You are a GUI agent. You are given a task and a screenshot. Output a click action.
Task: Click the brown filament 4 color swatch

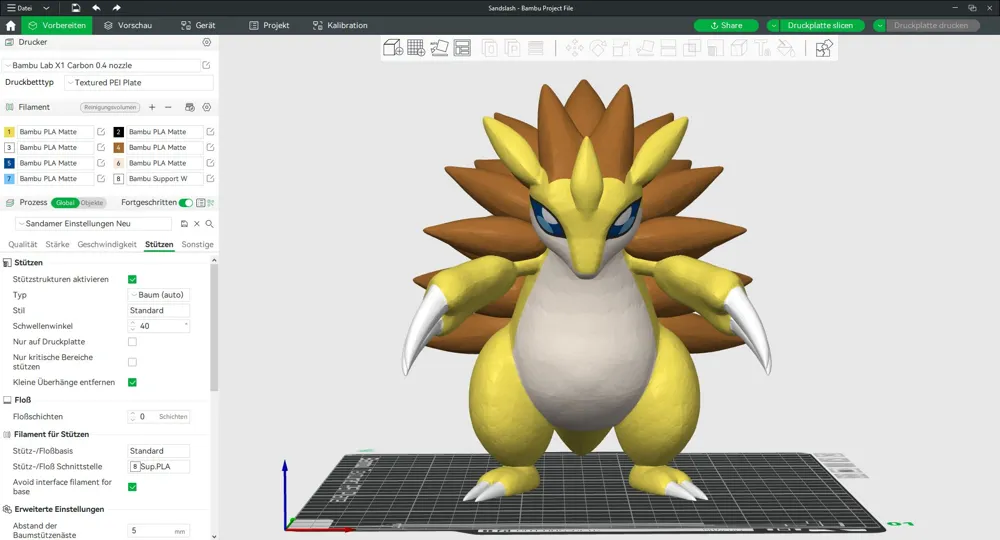click(x=119, y=147)
